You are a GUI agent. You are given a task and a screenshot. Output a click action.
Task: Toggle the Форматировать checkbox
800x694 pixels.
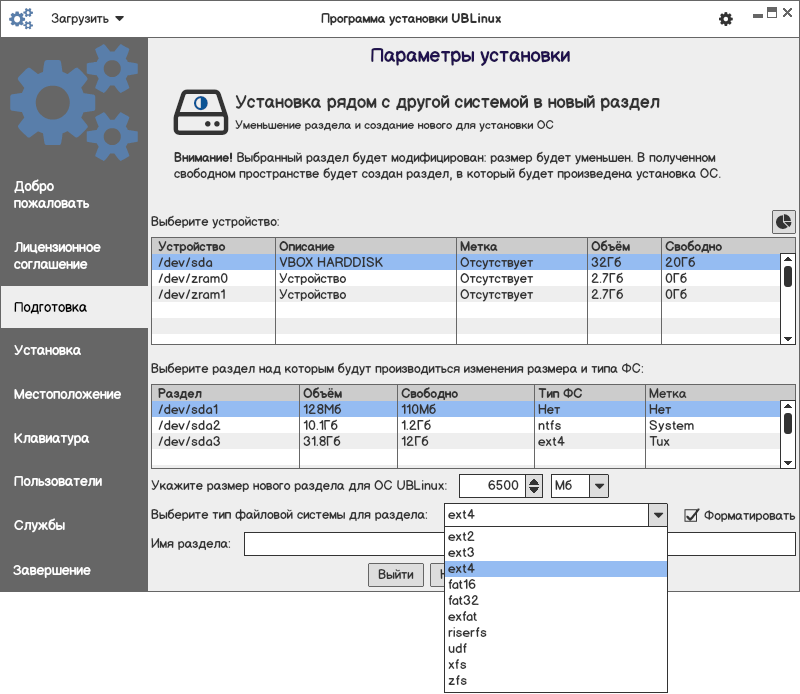click(691, 515)
